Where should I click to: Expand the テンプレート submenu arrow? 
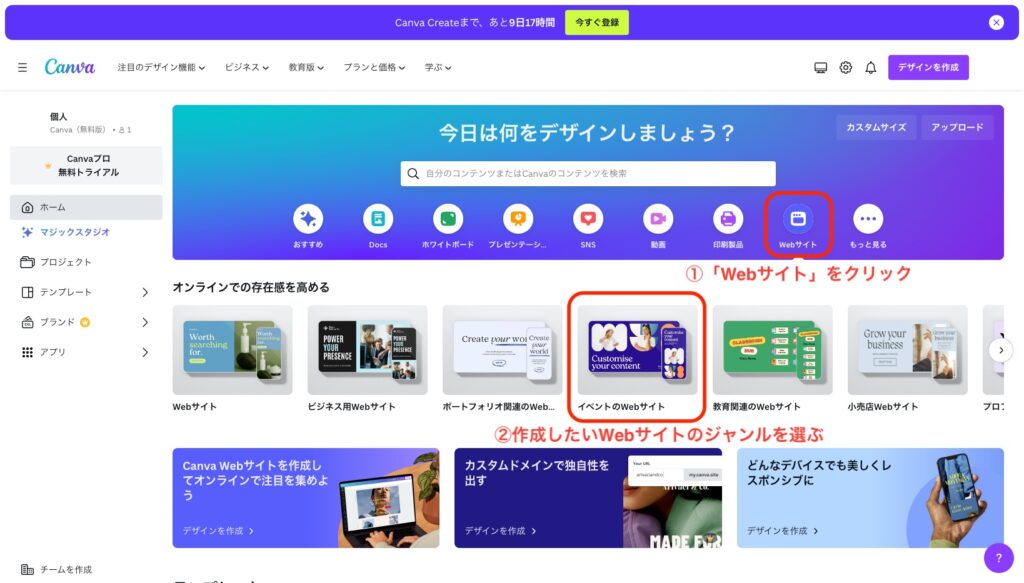145,292
